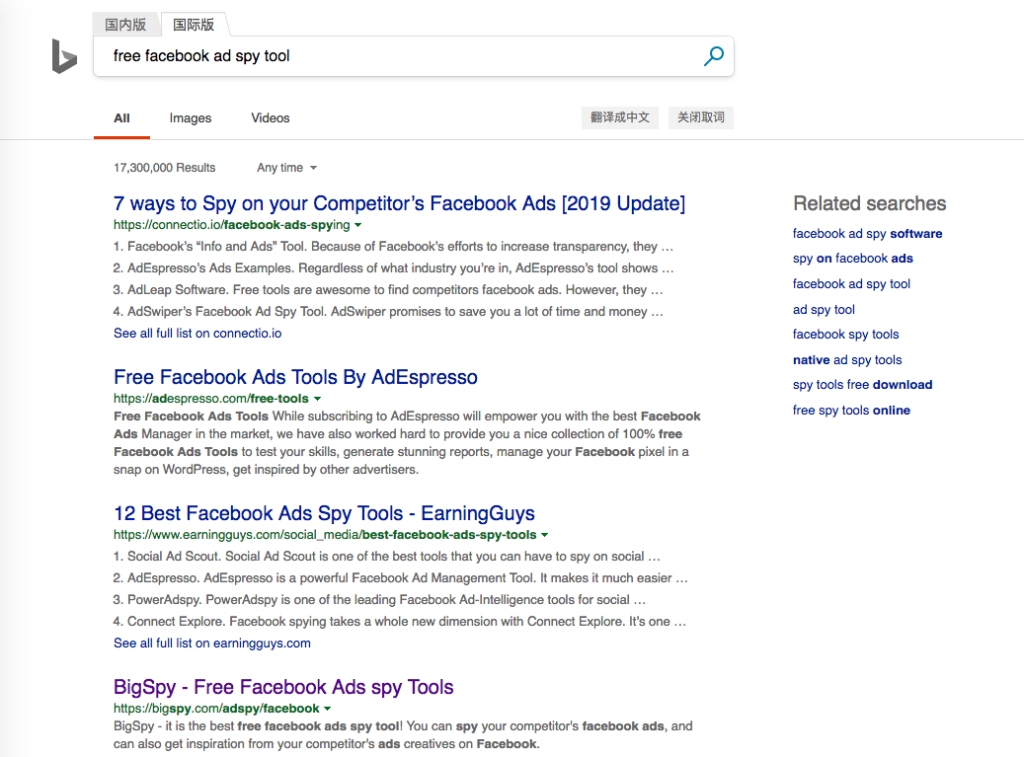Click the '4. Connect Explore' line
This screenshot has width=1024, height=757.
tap(400, 622)
